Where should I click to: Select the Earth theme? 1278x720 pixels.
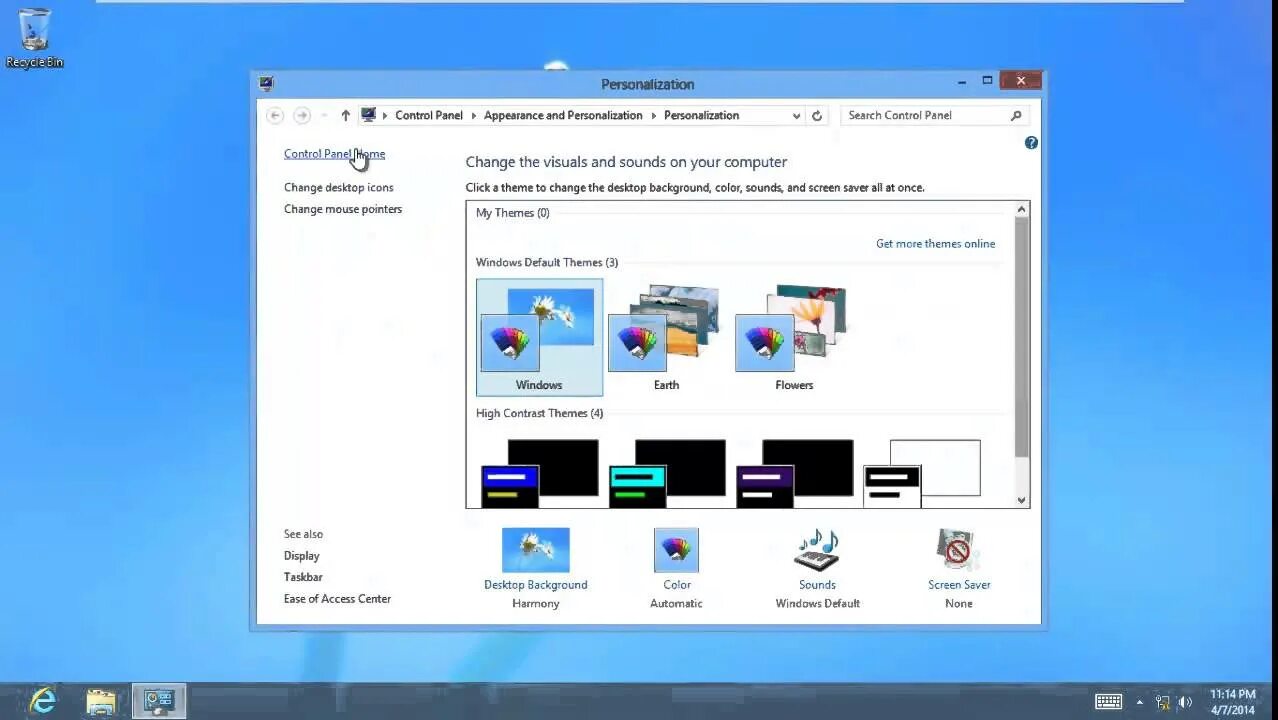coord(666,338)
